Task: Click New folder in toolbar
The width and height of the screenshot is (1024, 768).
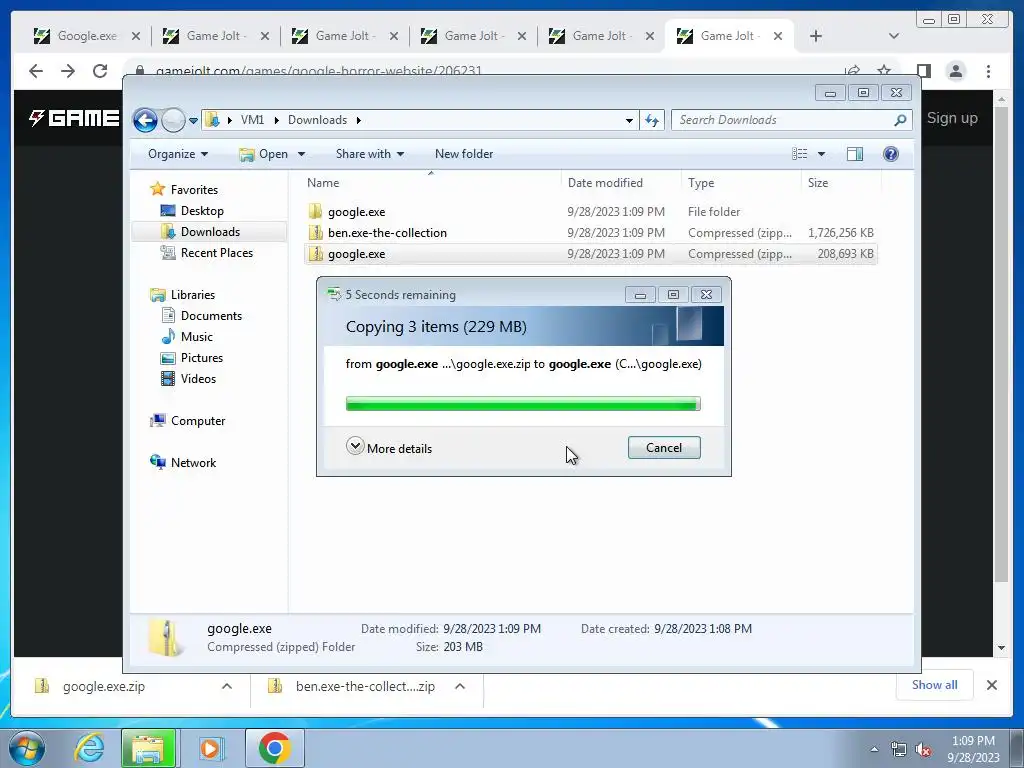Action: pos(464,154)
